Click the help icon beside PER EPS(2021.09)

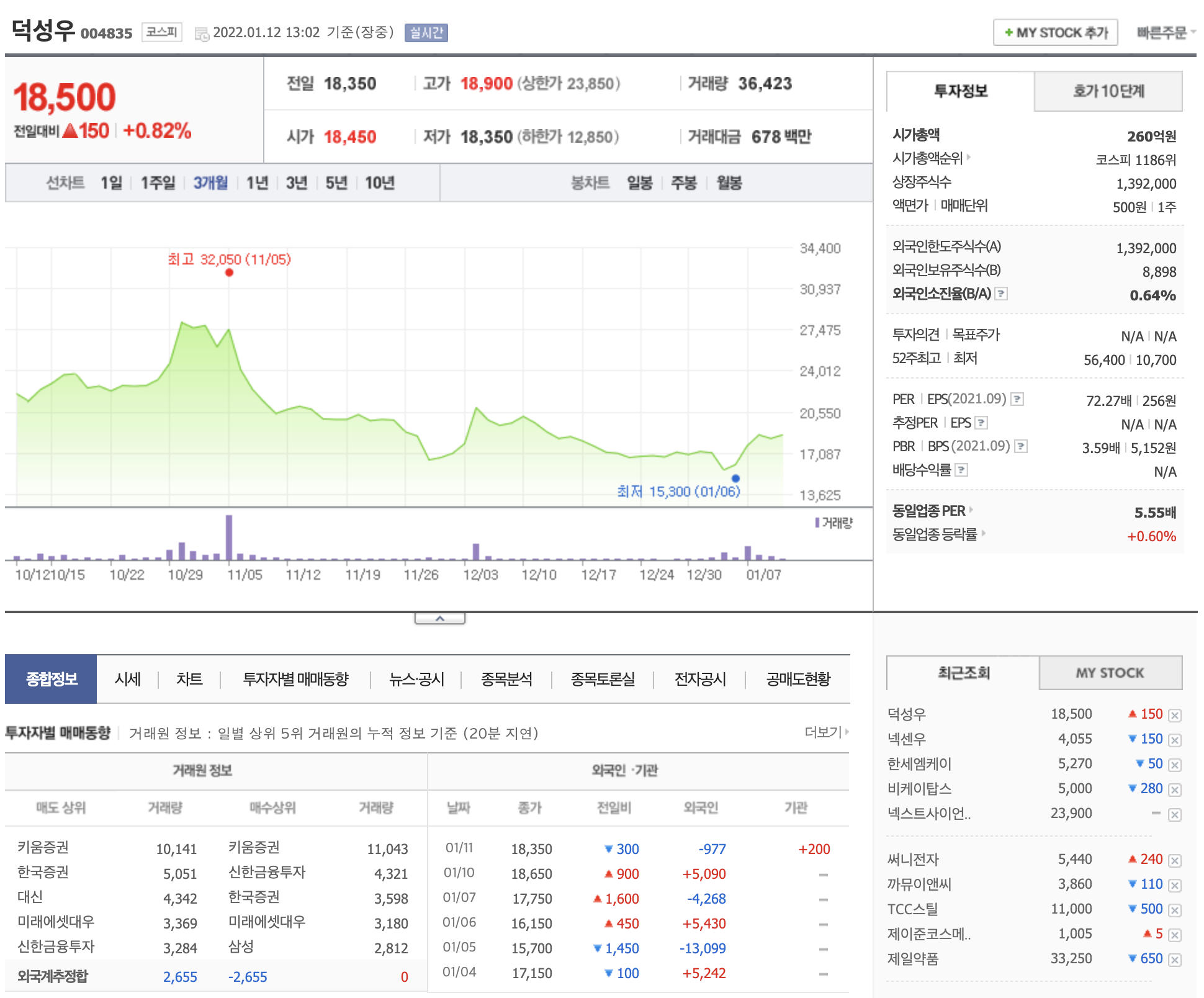pos(1017,399)
